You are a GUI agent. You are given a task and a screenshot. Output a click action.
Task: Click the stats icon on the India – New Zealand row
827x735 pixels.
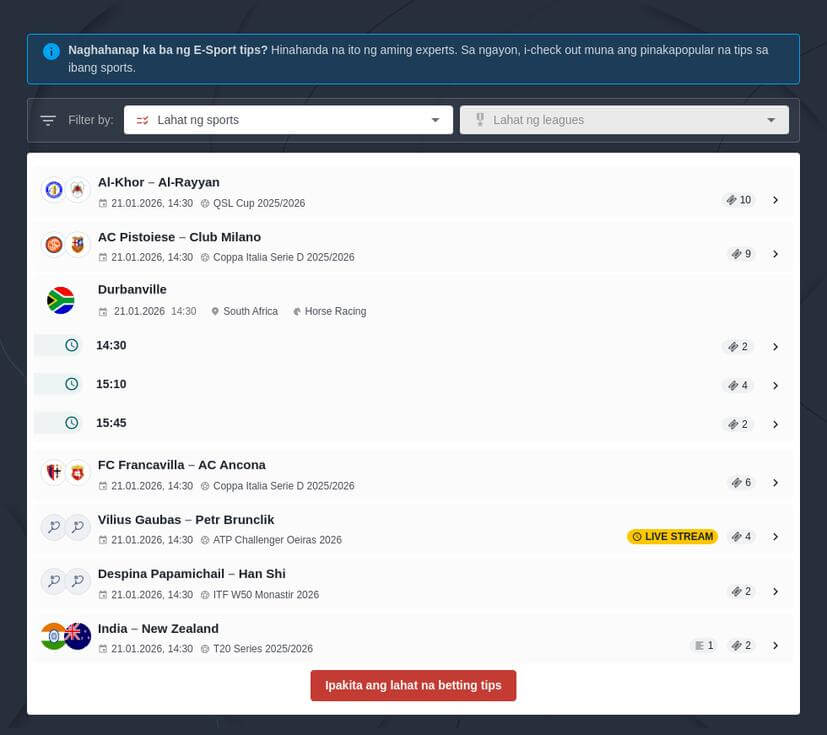[703, 645]
